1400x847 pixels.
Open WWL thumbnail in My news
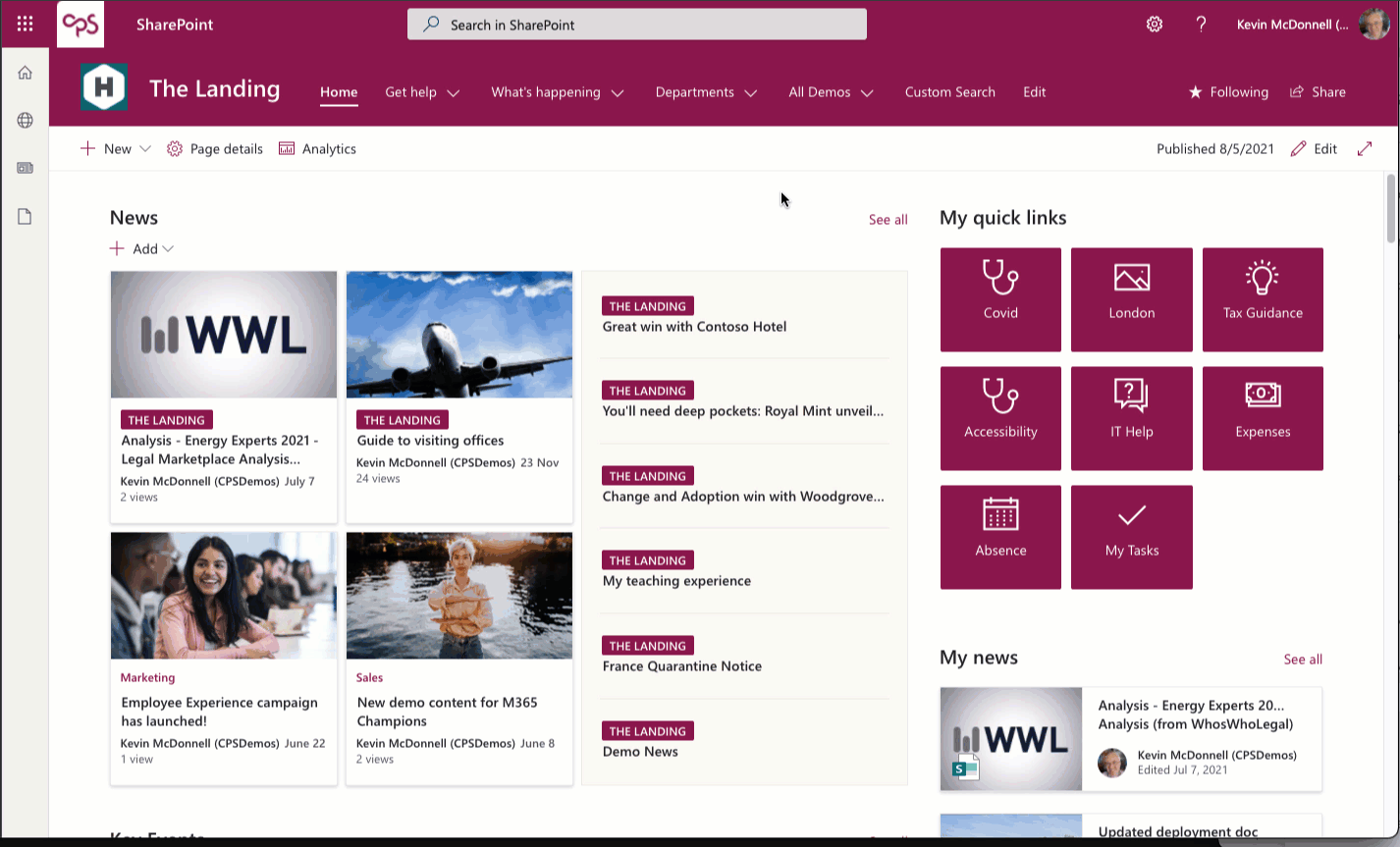[1011, 739]
